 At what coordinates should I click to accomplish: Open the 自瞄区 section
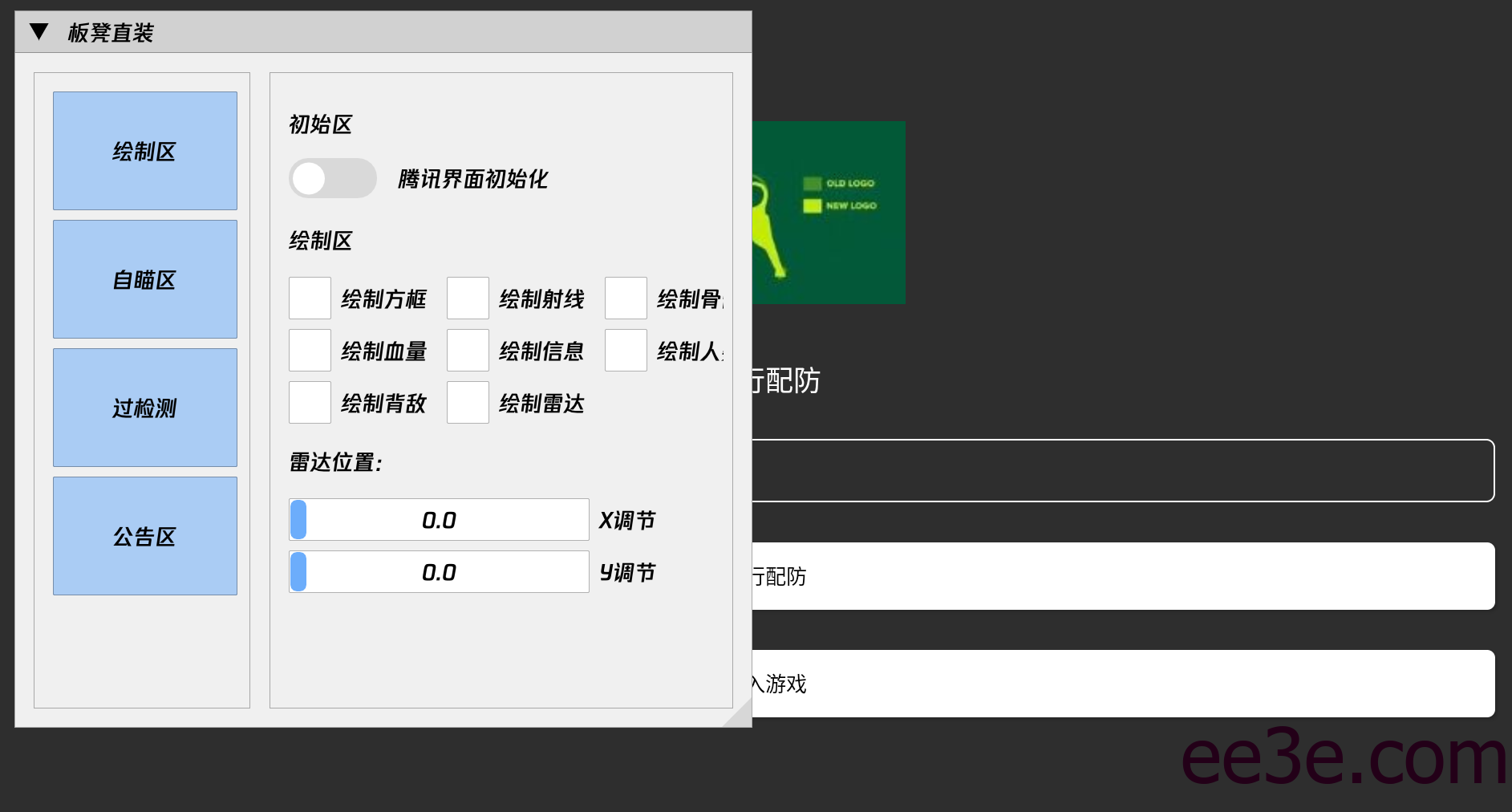145,279
